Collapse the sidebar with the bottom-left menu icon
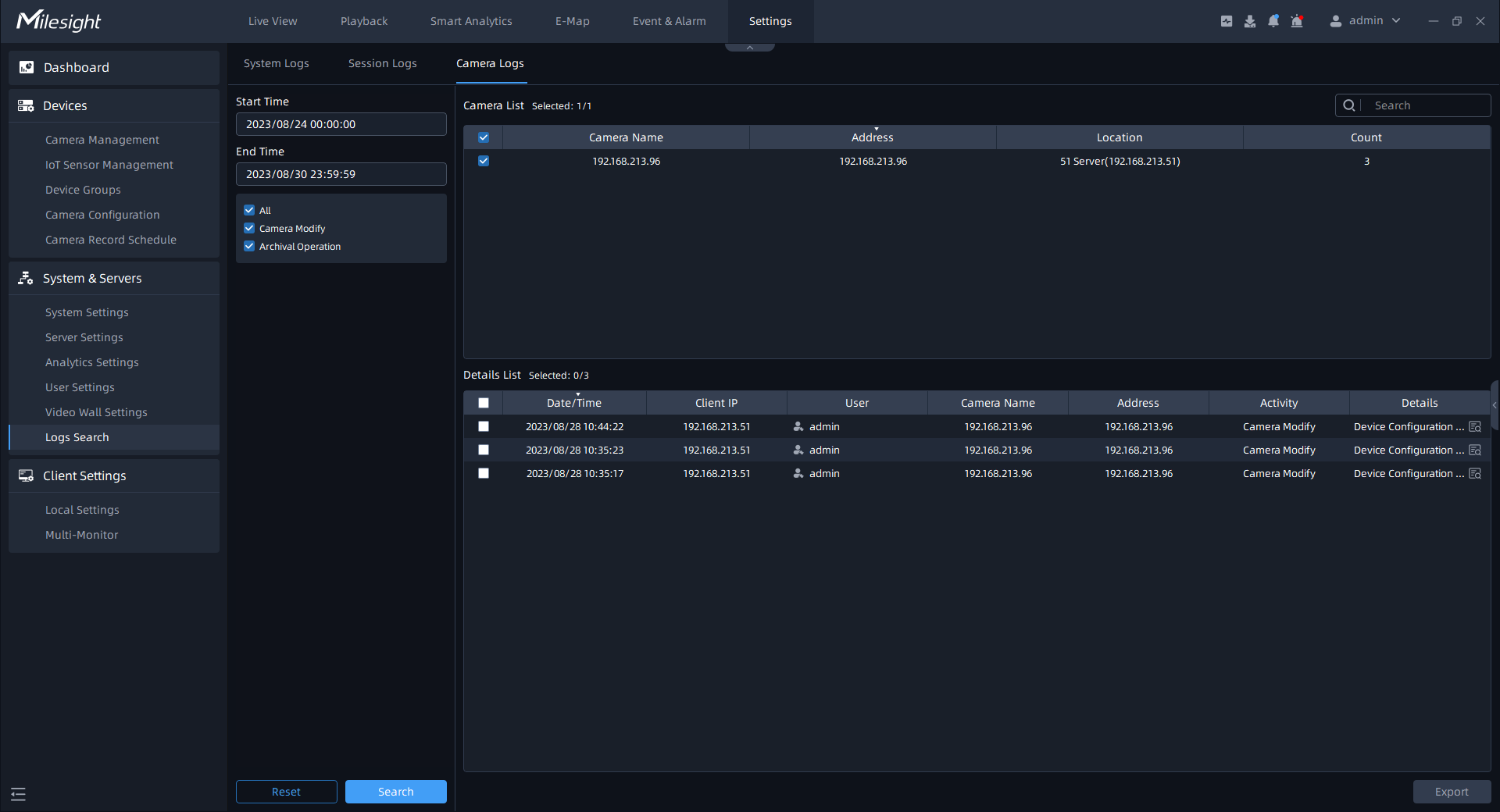The image size is (1500, 812). pos(19,794)
